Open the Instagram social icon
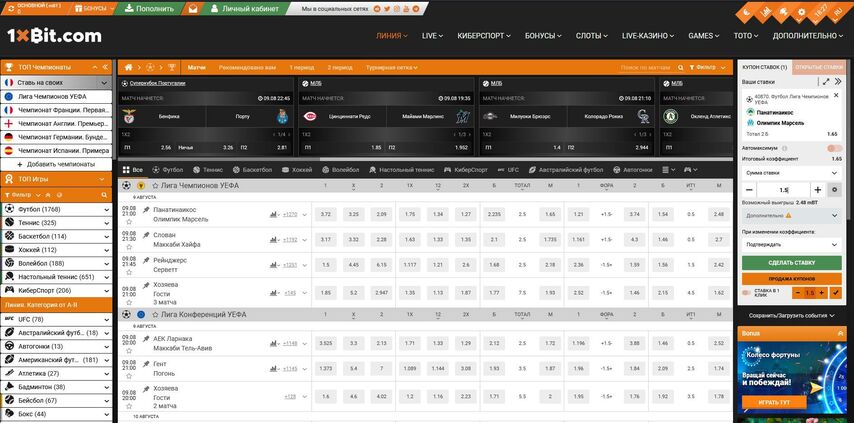The image size is (854, 423). pyautogui.click(x=397, y=9)
